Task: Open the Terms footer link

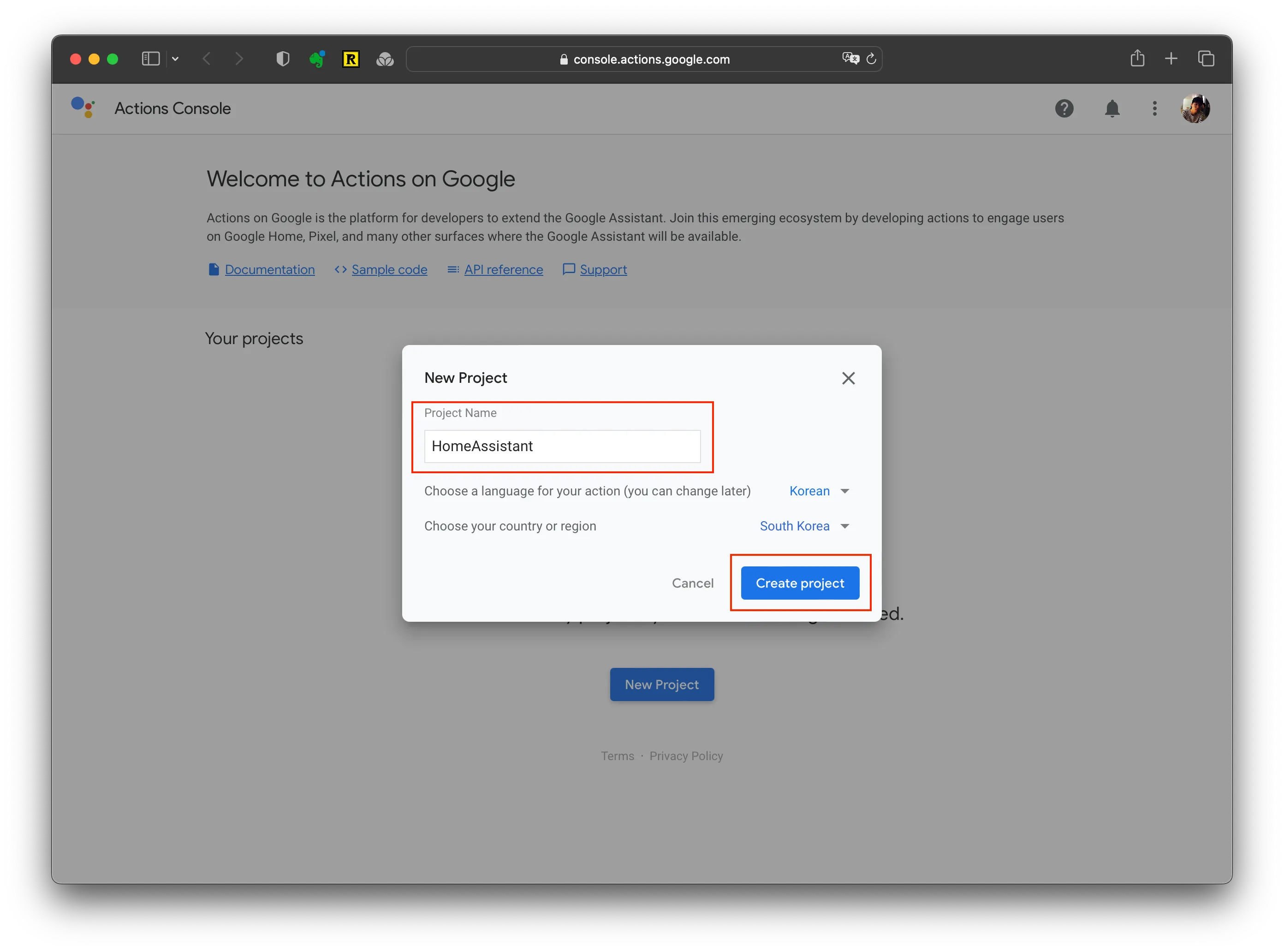Action: point(617,756)
